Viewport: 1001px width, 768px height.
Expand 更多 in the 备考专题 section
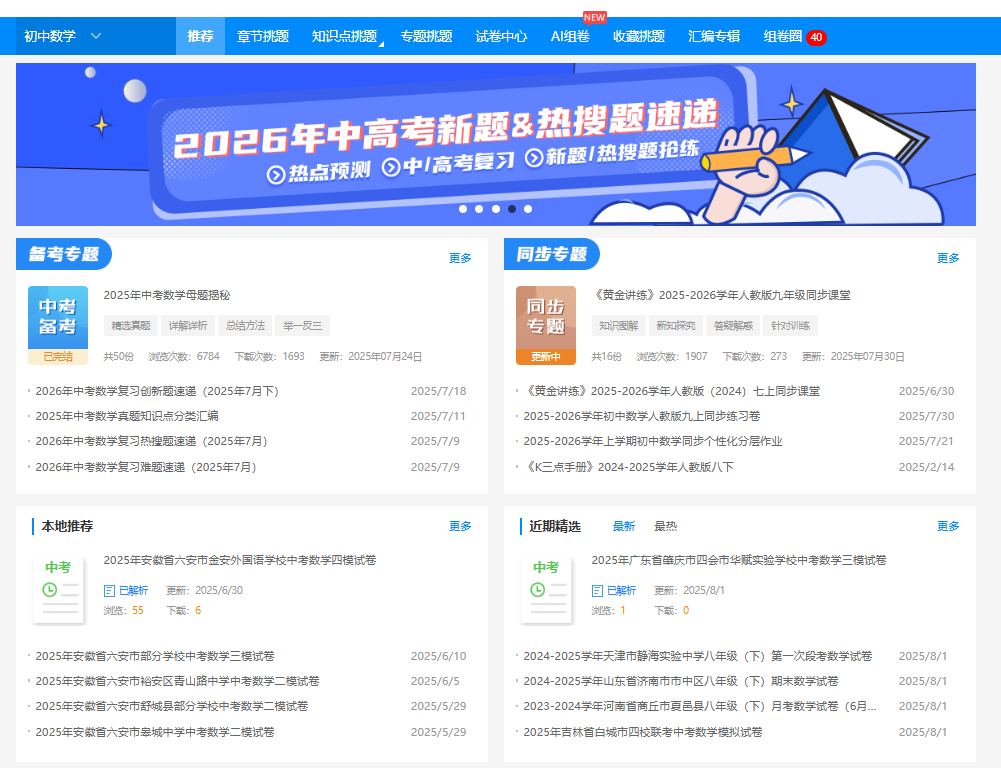460,257
